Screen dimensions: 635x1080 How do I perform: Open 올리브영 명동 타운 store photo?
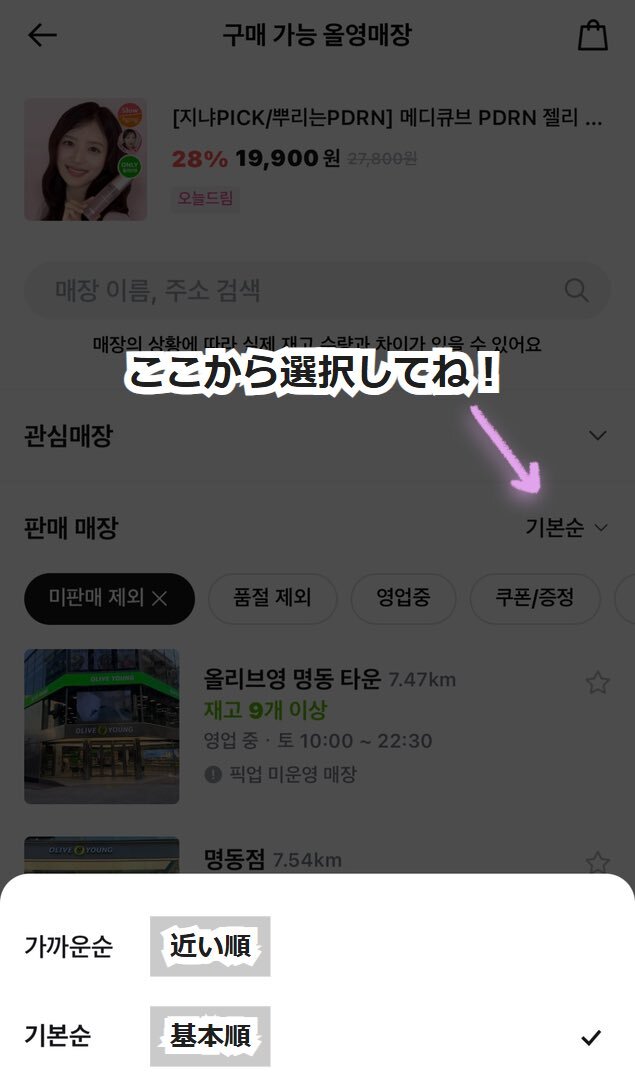102,726
